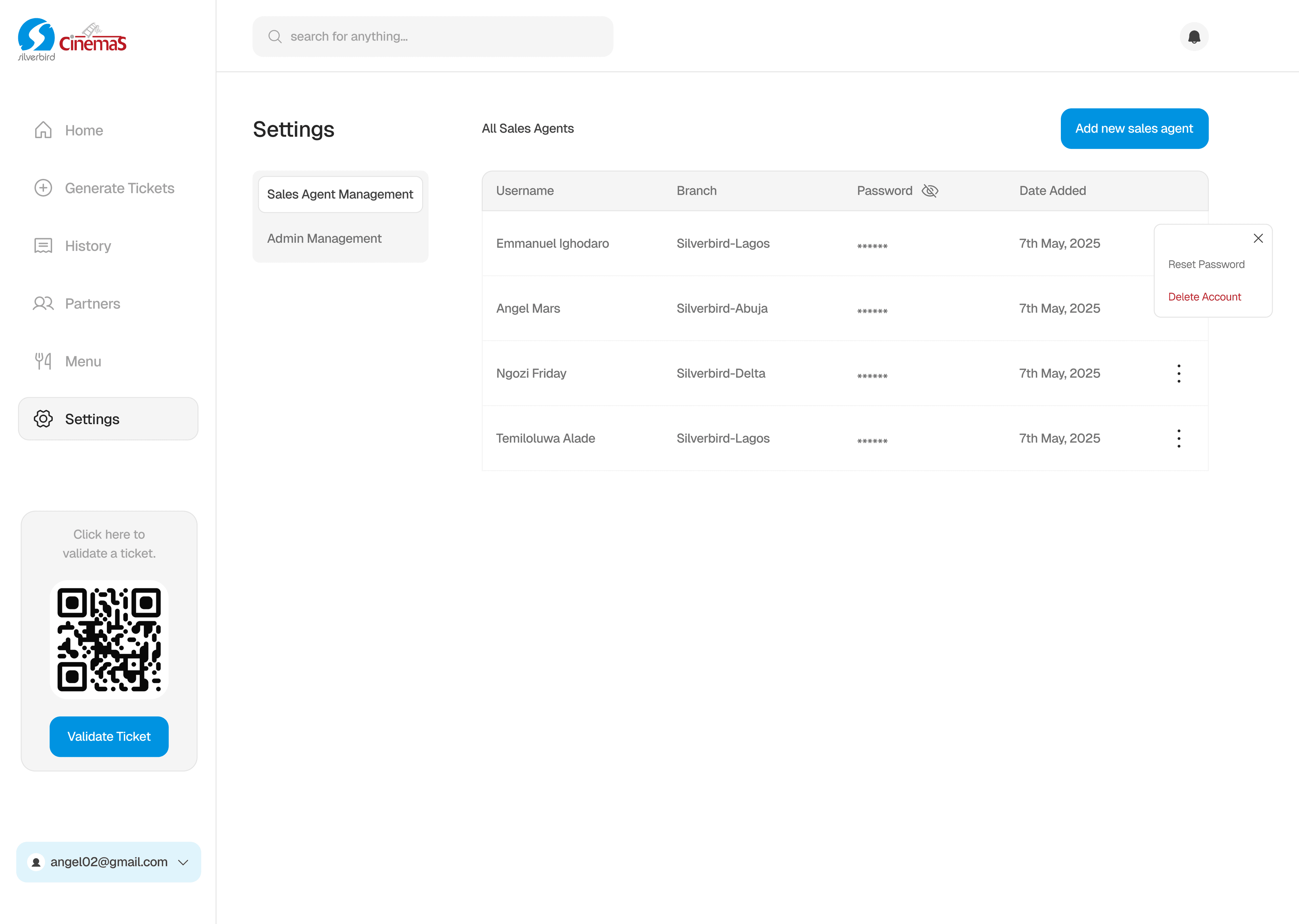Click masked password in Ngozi Friday row
Screen dimensions: 1299x924
[x=872, y=376]
